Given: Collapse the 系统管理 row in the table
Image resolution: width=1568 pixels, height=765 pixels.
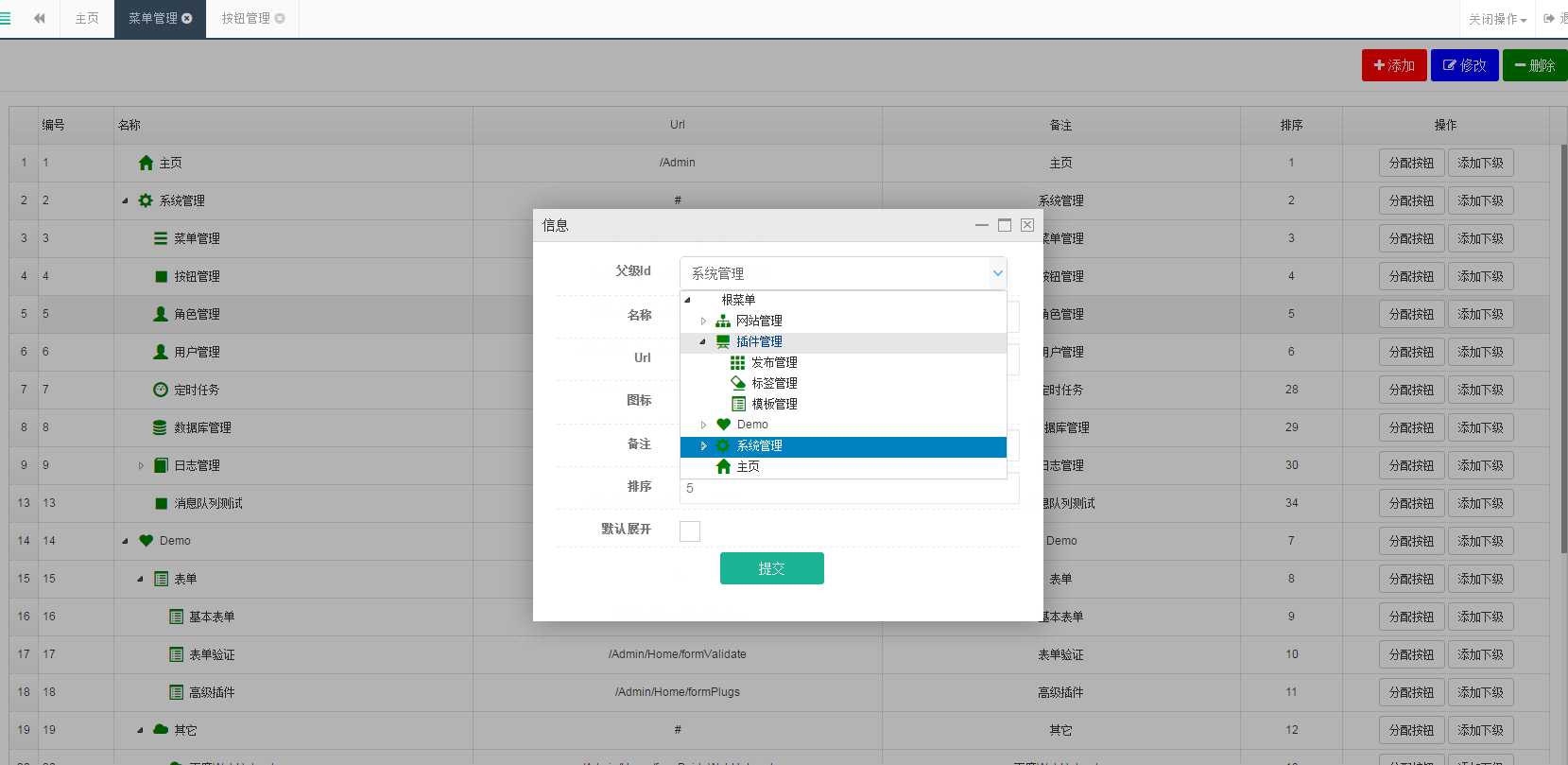Looking at the screenshot, I should pos(125,200).
